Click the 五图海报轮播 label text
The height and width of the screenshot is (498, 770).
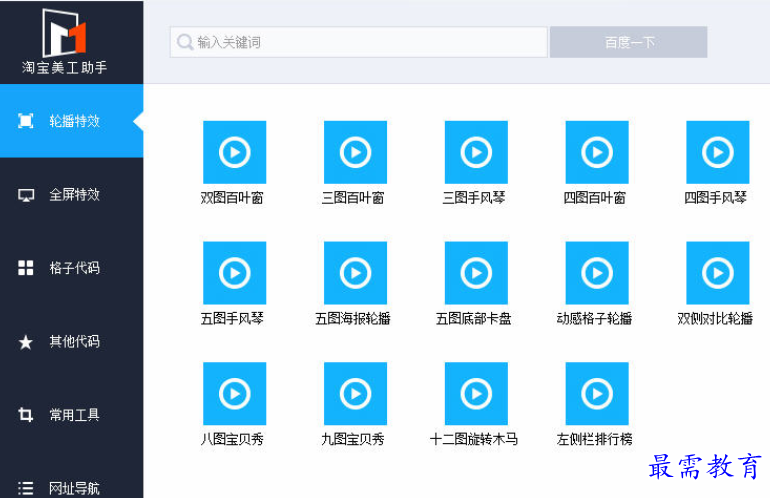(353, 319)
